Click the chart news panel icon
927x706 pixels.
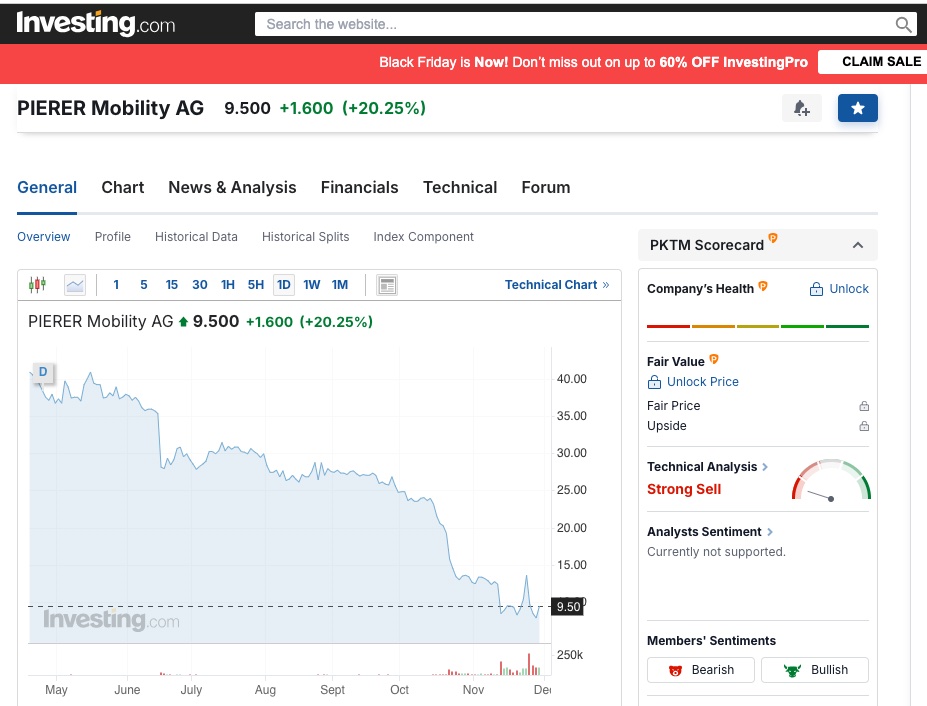point(387,285)
